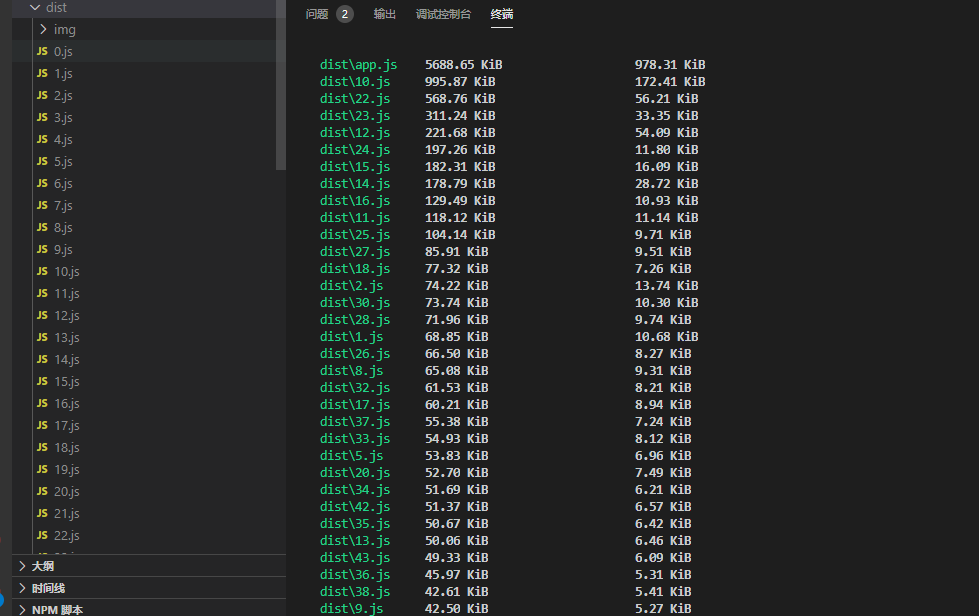Click dist\12.js in terminal output

coord(355,133)
